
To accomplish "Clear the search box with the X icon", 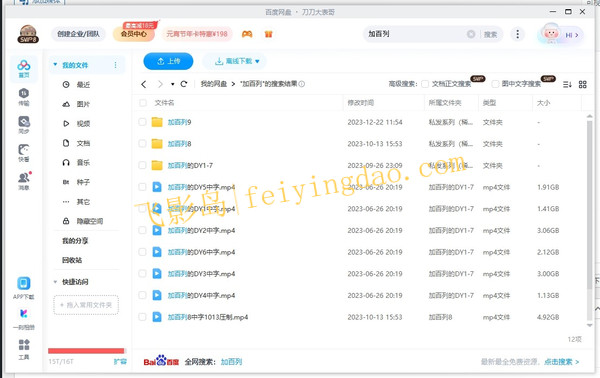I will [471, 34].
